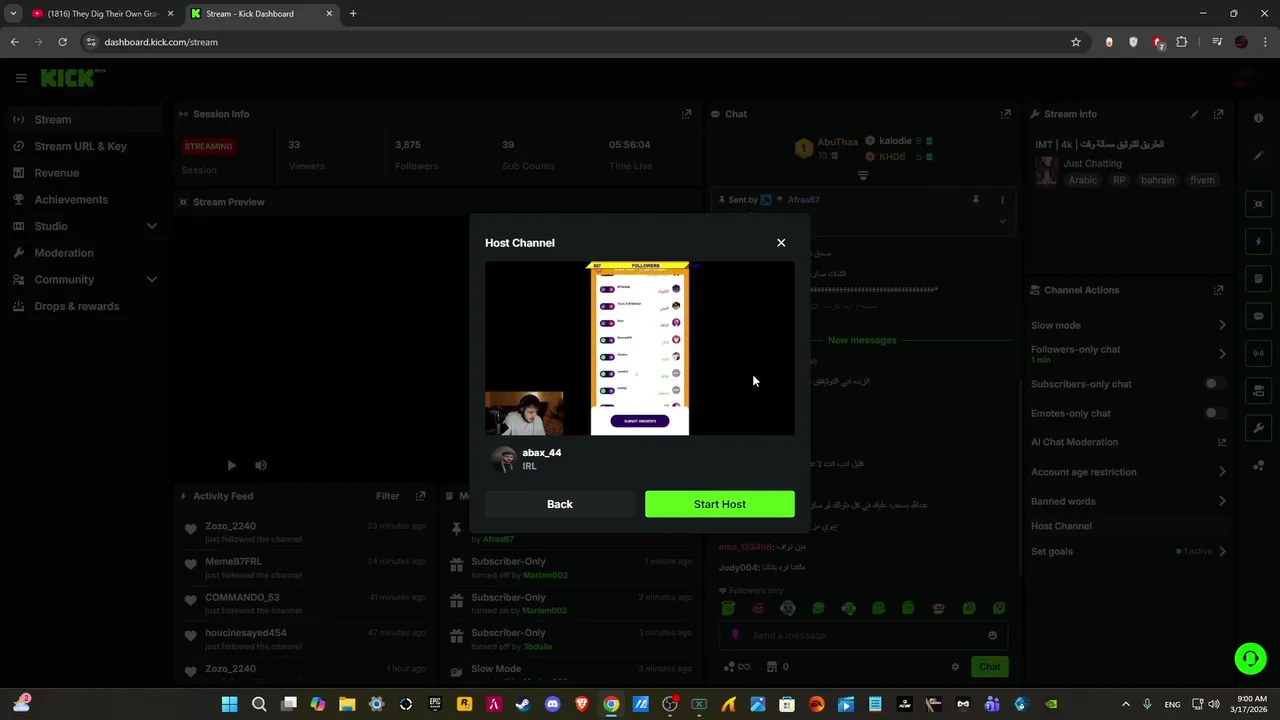The height and width of the screenshot is (720, 1280).
Task: Open the Activity Feed filter
Action: tap(388, 496)
